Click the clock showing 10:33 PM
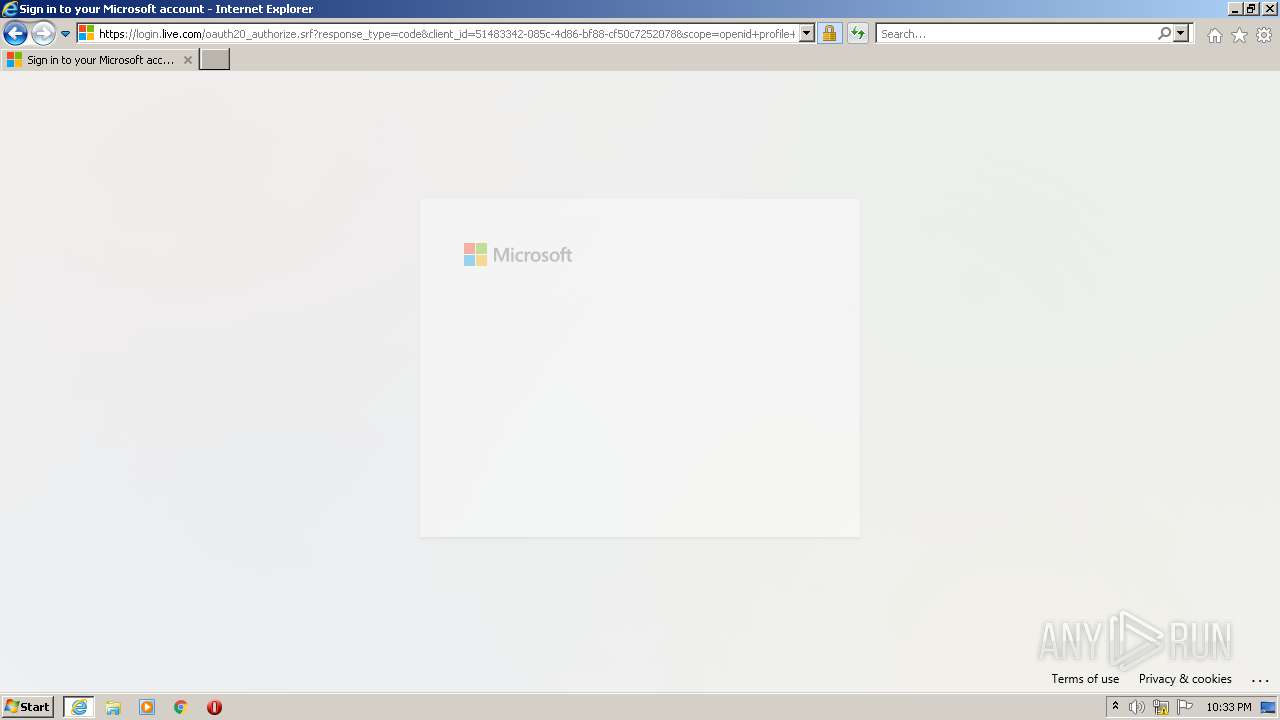This screenshot has width=1280, height=720. click(1229, 707)
